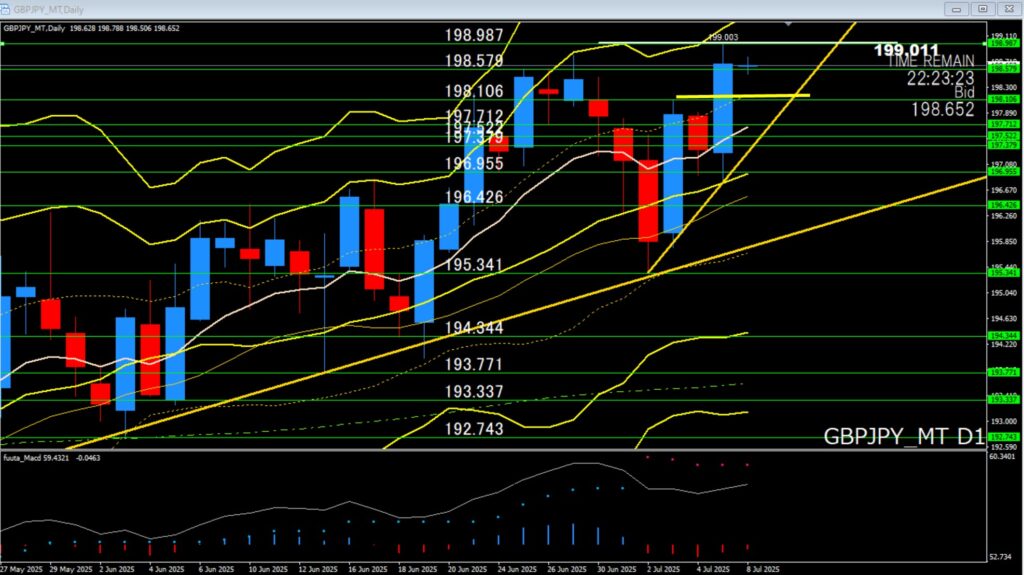Click the white 196.955 level label on chart
This screenshot has width=1024, height=575.
(474, 163)
